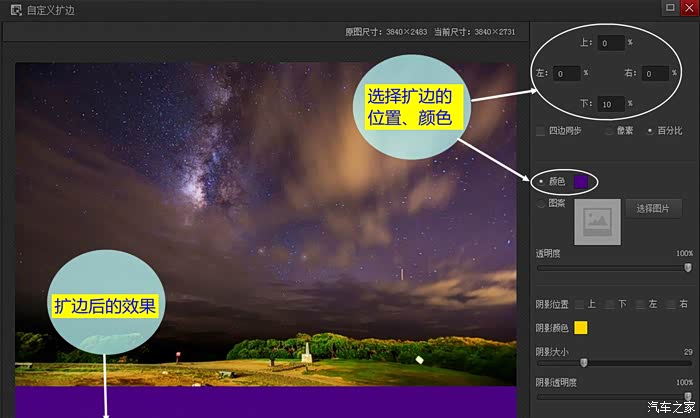The image size is (700, 418).
Task: Click the bottom border input showing 10
Action: (611, 104)
